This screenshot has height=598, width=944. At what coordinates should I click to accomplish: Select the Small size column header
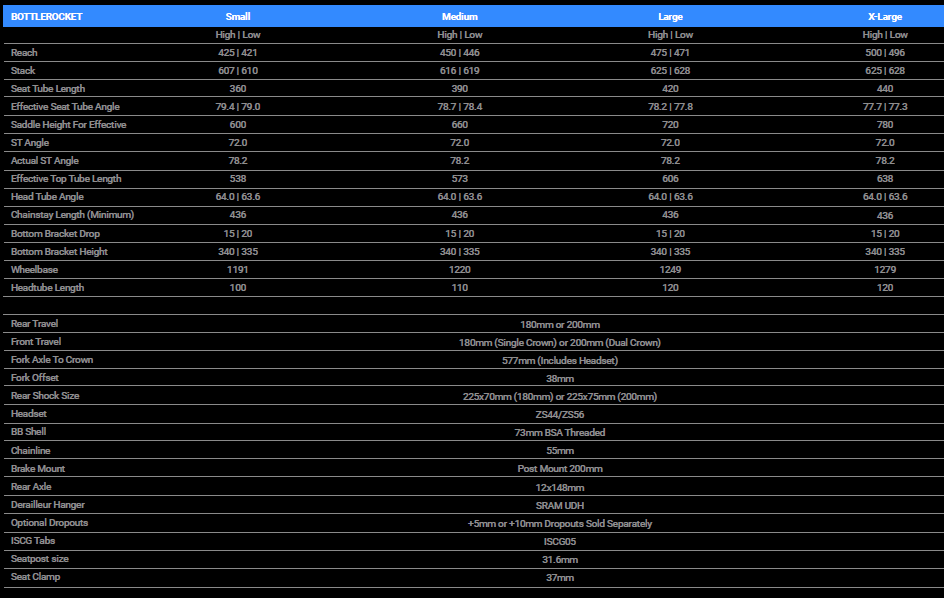pyautogui.click(x=238, y=17)
